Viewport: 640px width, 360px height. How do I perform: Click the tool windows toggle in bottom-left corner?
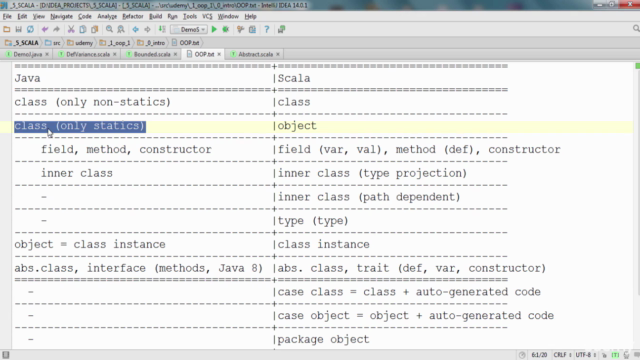tap(6, 355)
